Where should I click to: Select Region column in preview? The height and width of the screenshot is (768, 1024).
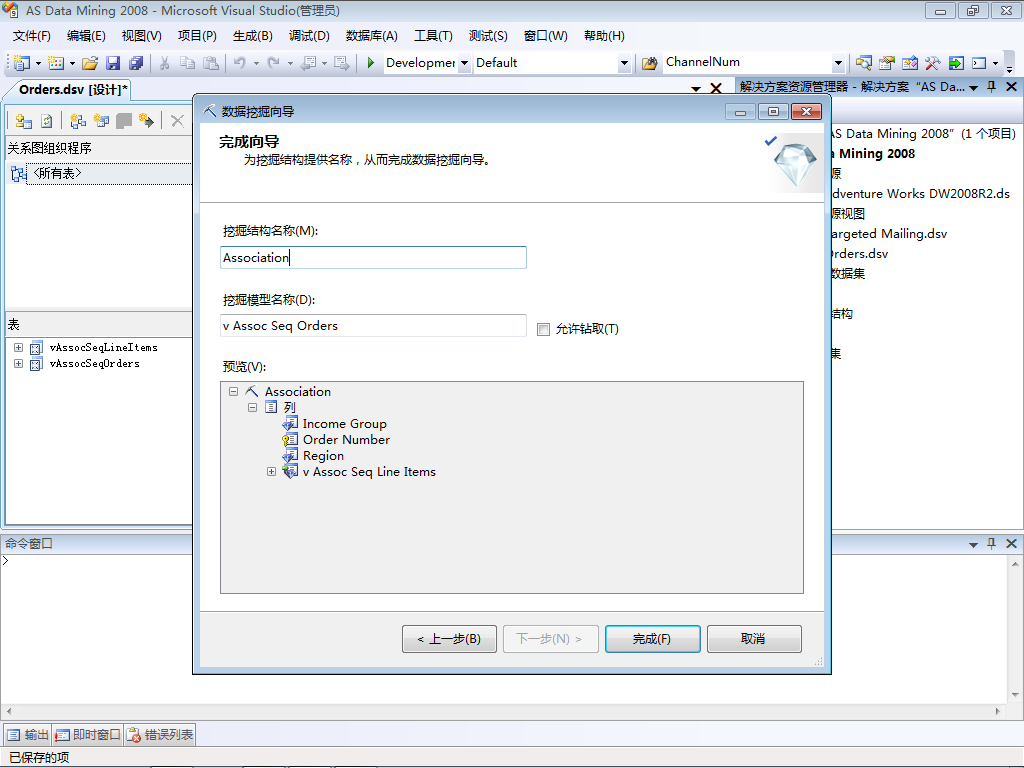(323, 456)
